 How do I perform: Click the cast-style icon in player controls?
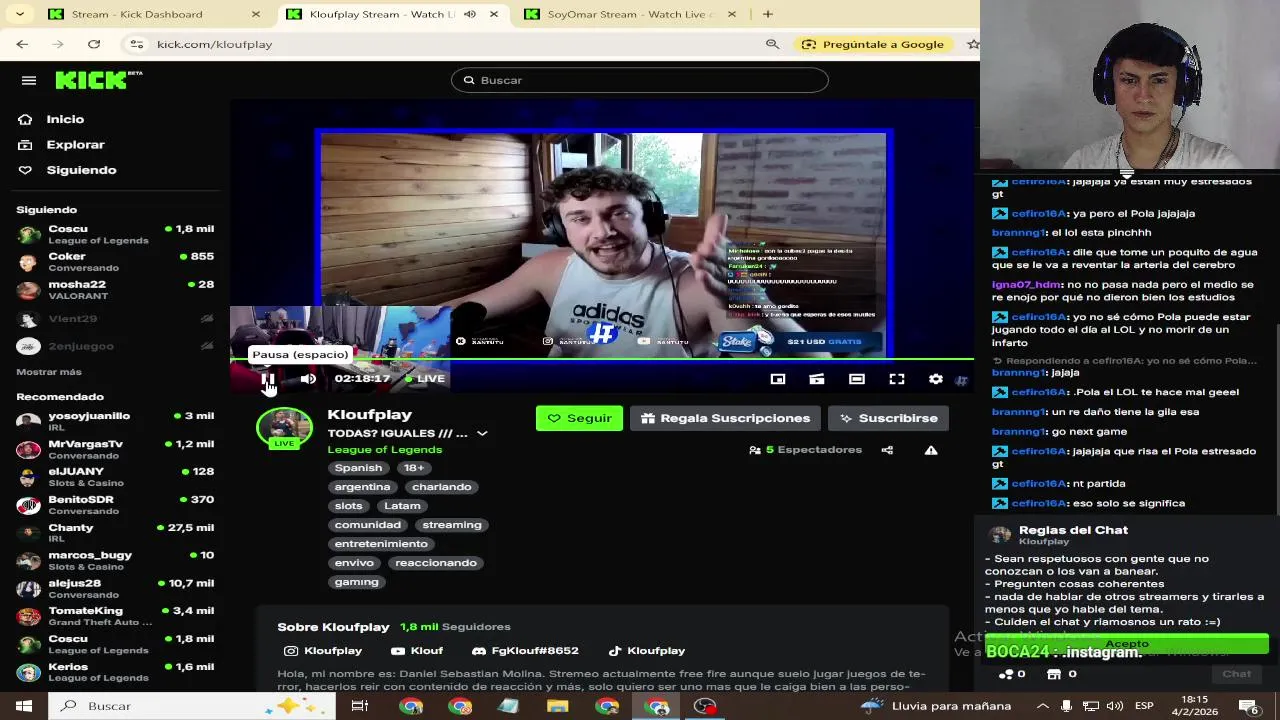click(817, 379)
